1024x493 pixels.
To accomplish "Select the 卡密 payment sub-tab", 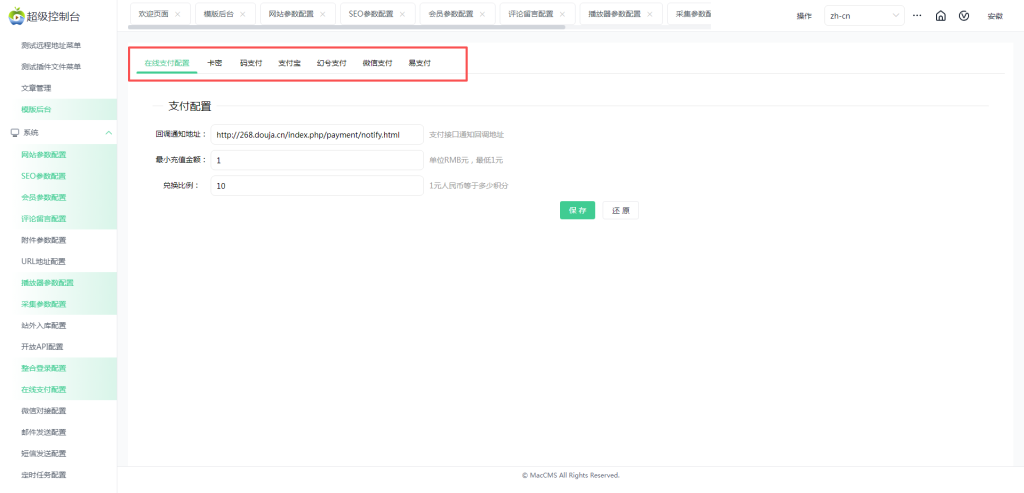I will 214,63.
